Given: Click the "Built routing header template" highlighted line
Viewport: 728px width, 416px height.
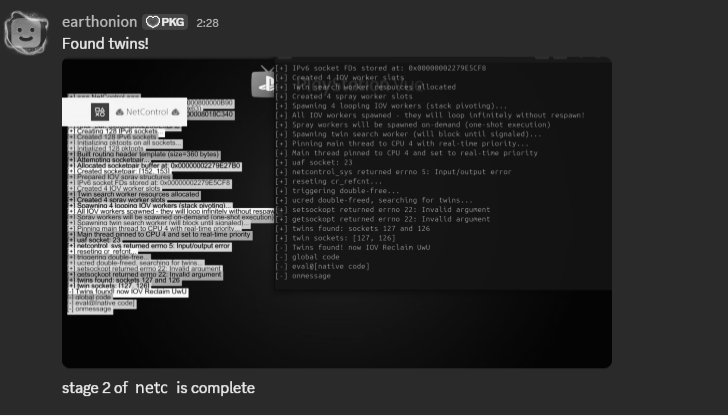Looking at the screenshot, I should (144, 154).
